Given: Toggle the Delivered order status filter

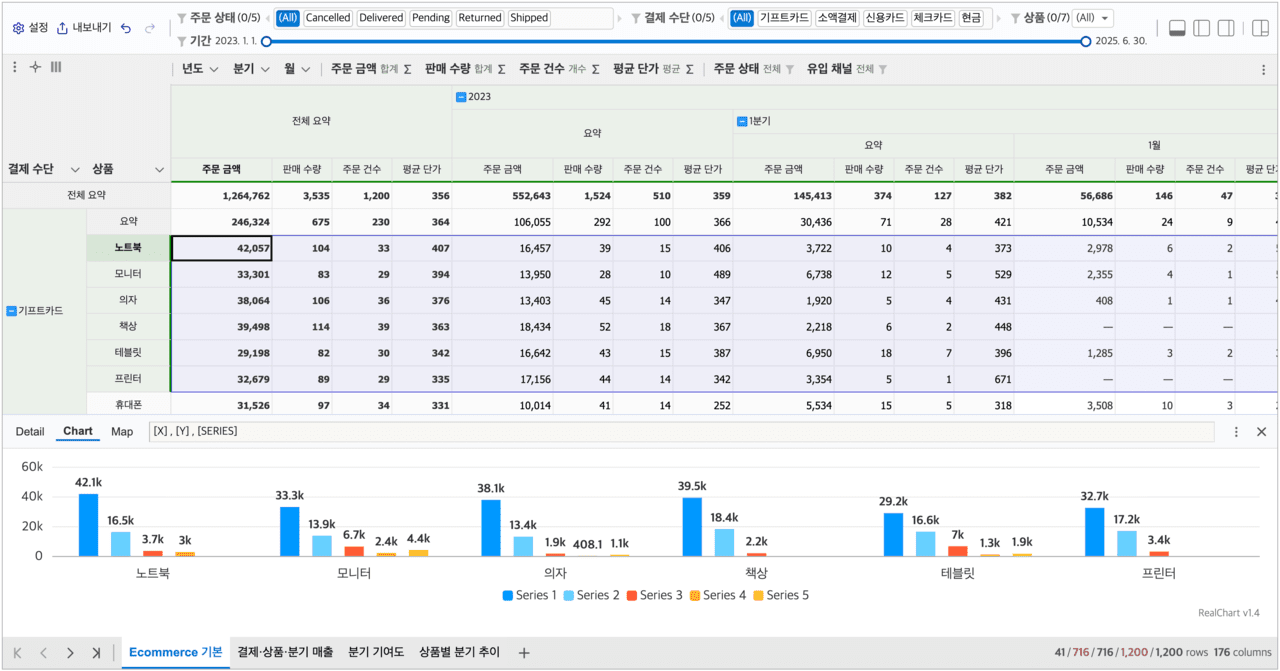Looking at the screenshot, I should 381,18.
